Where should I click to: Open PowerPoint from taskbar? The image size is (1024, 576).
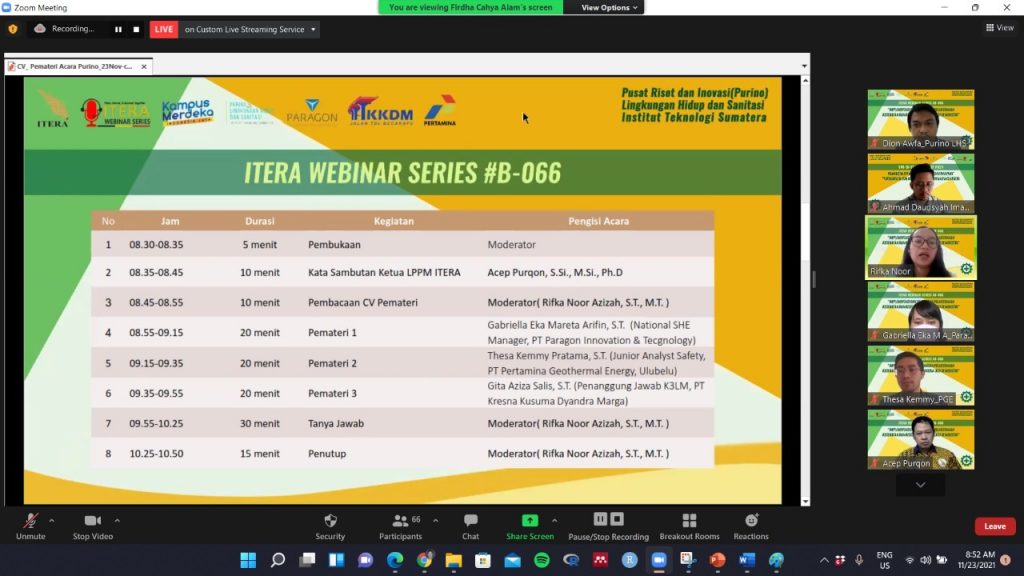[x=718, y=560]
